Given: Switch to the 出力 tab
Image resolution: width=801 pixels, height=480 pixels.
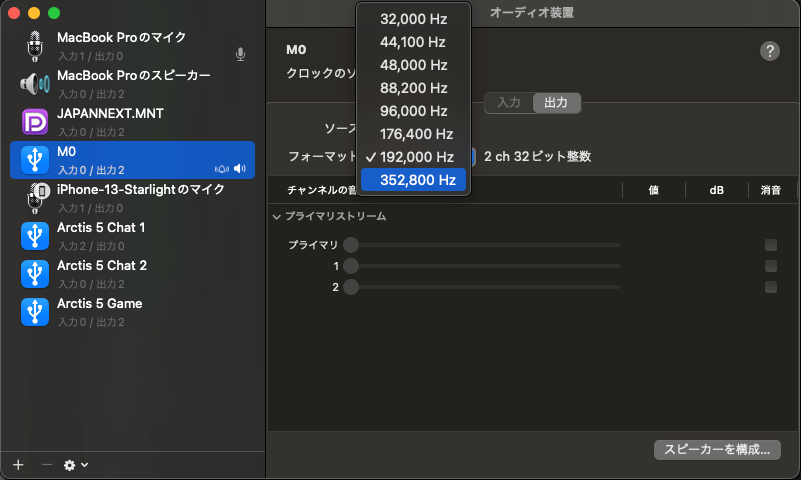Looking at the screenshot, I should pyautogui.click(x=556, y=103).
